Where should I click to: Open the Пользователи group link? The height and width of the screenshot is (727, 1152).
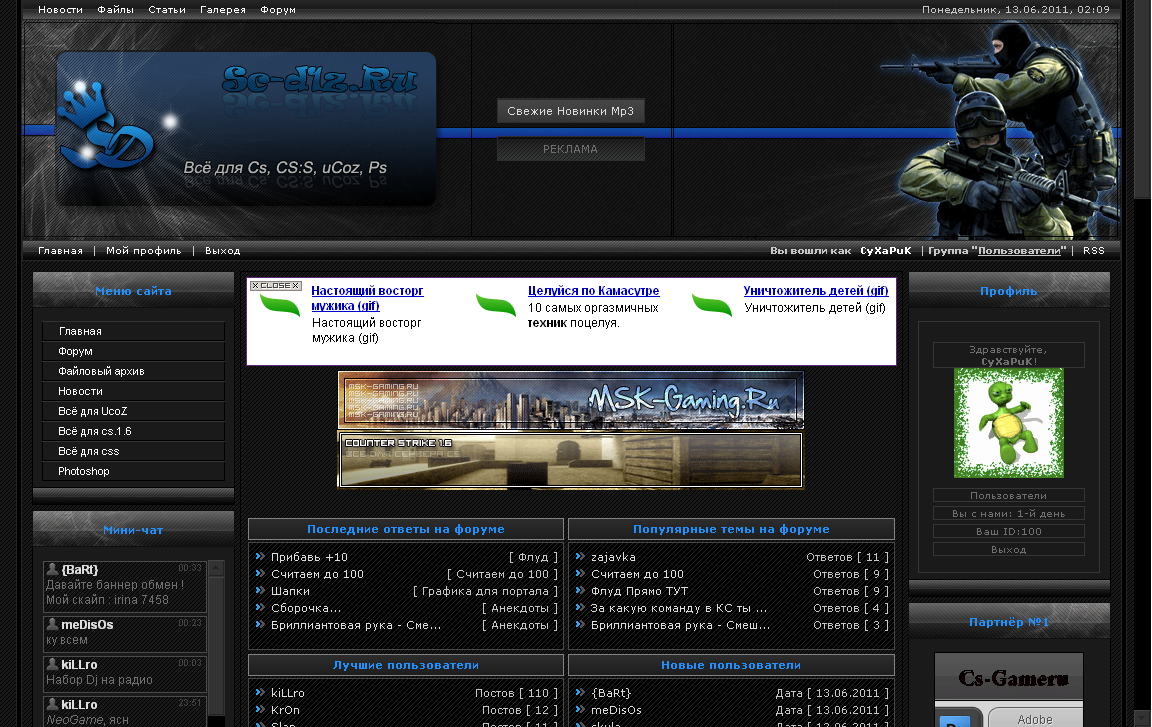[x=1019, y=250]
